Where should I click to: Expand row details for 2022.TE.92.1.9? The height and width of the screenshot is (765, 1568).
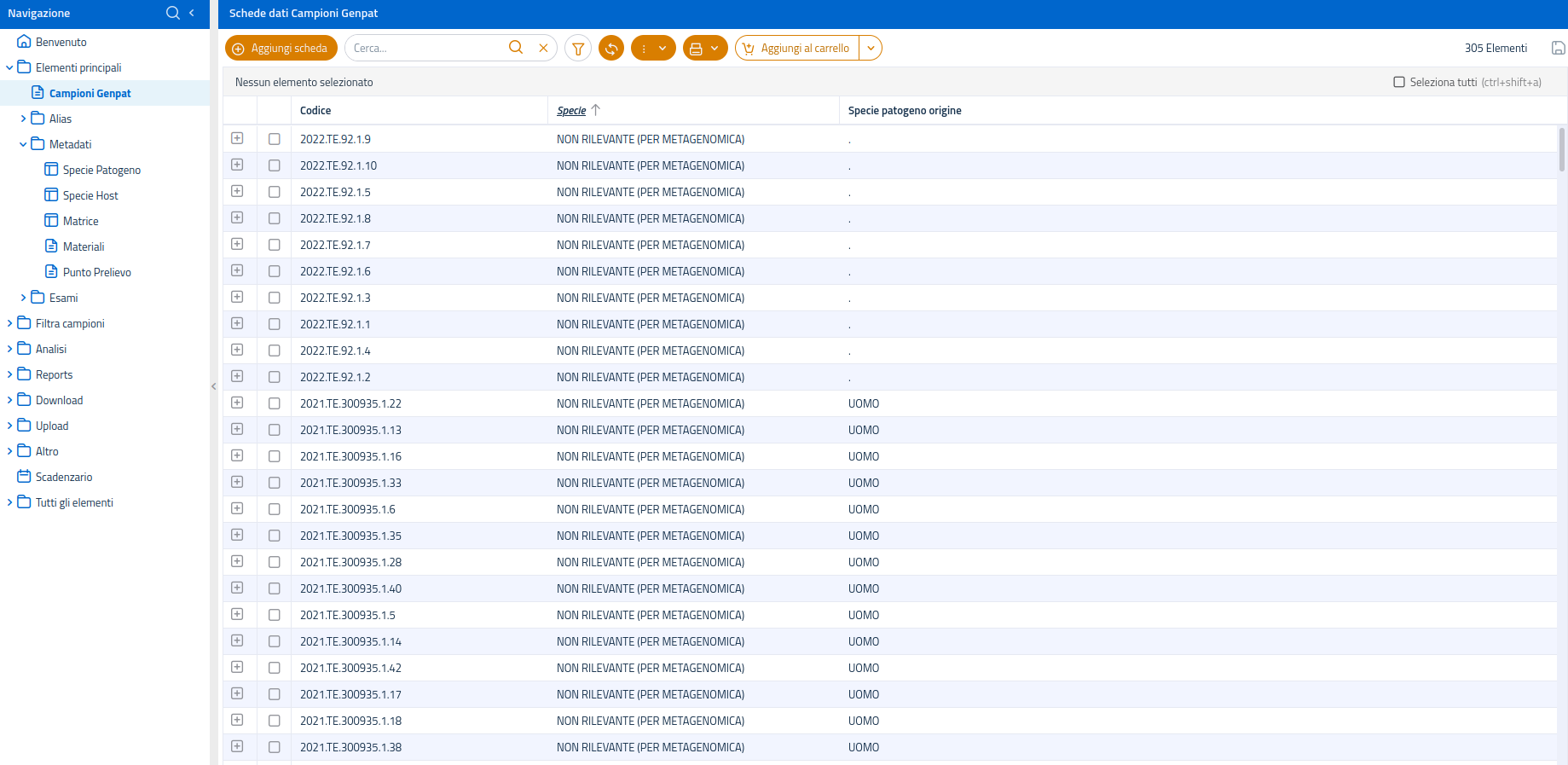pyautogui.click(x=237, y=139)
